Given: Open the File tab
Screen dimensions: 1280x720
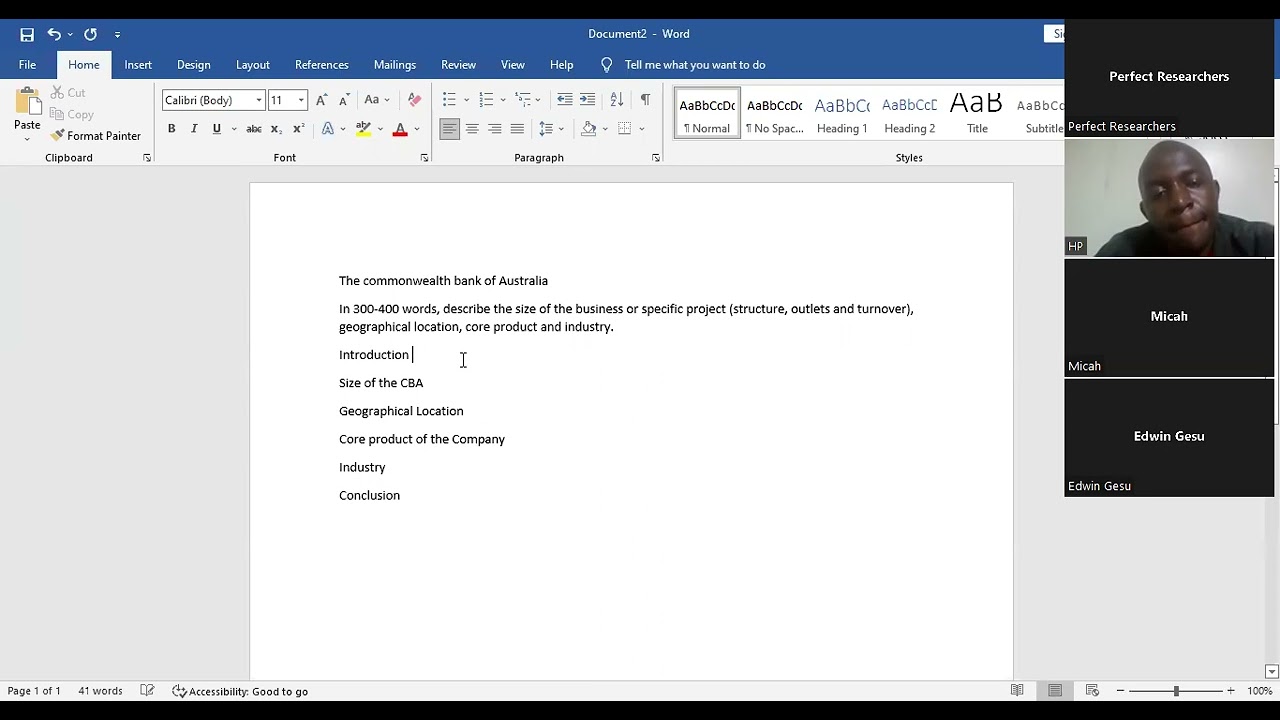Looking at the screenshot, I should [27, 65].
